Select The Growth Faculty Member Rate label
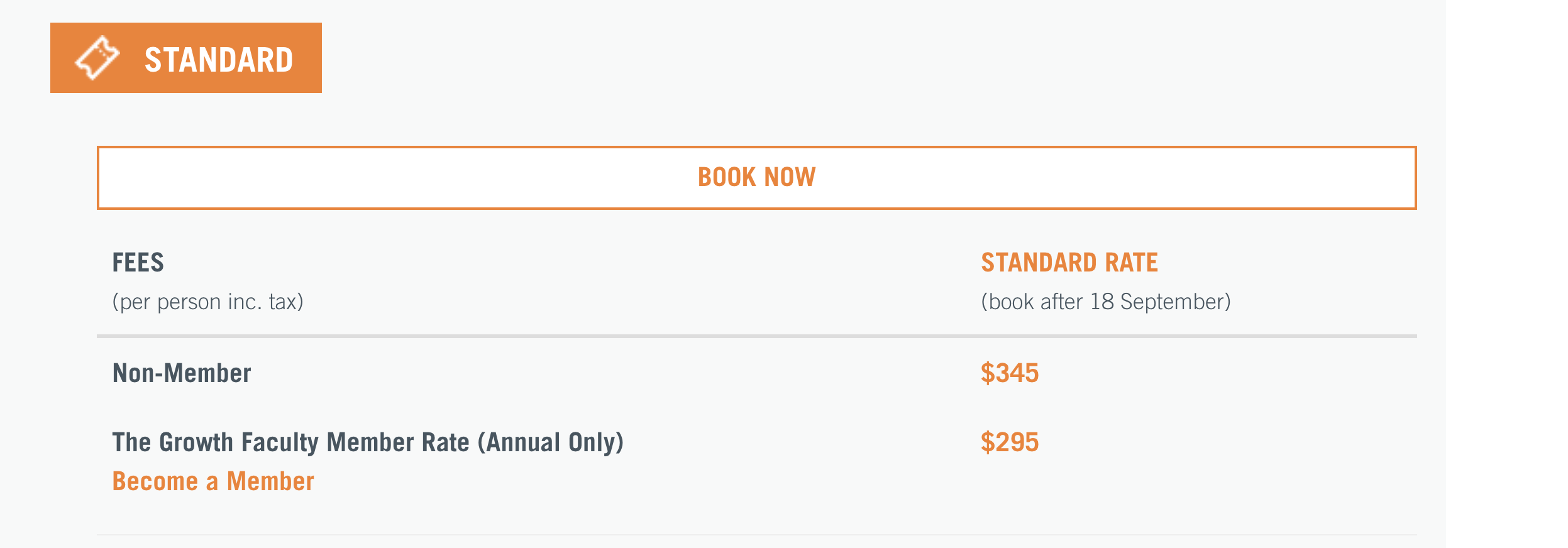 (x=368, y=442)
